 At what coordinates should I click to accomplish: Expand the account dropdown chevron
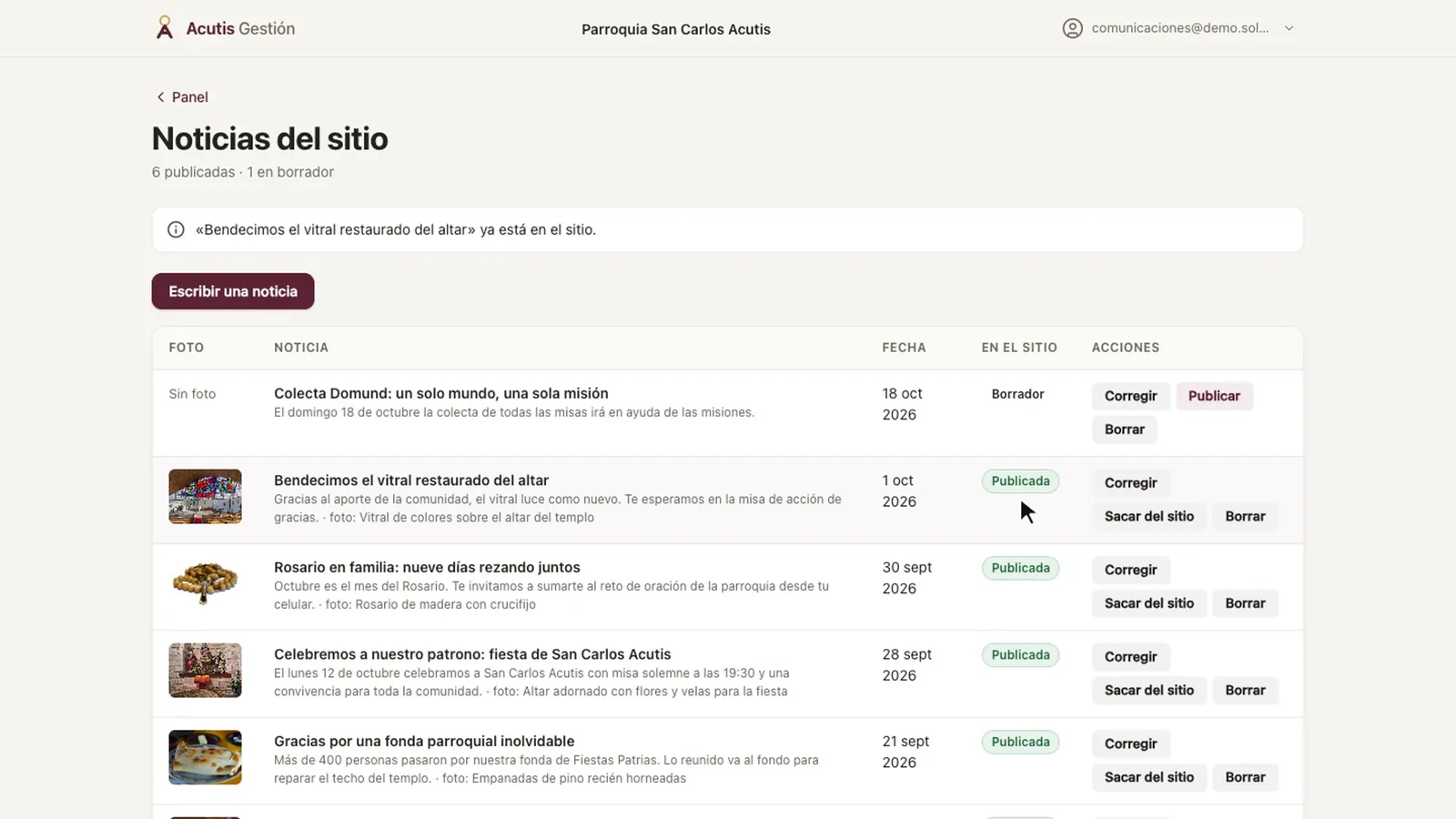1289,28
